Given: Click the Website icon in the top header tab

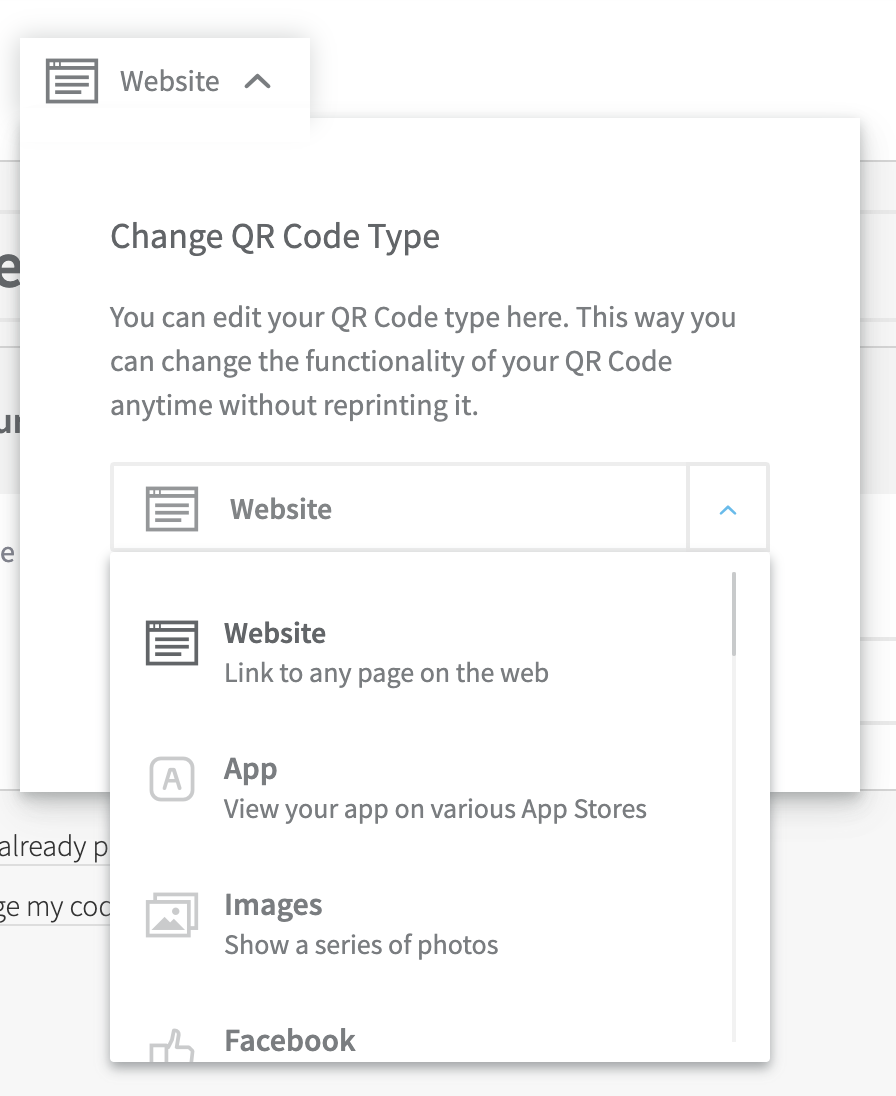Looking at the screenshot, I should point(72,81).
